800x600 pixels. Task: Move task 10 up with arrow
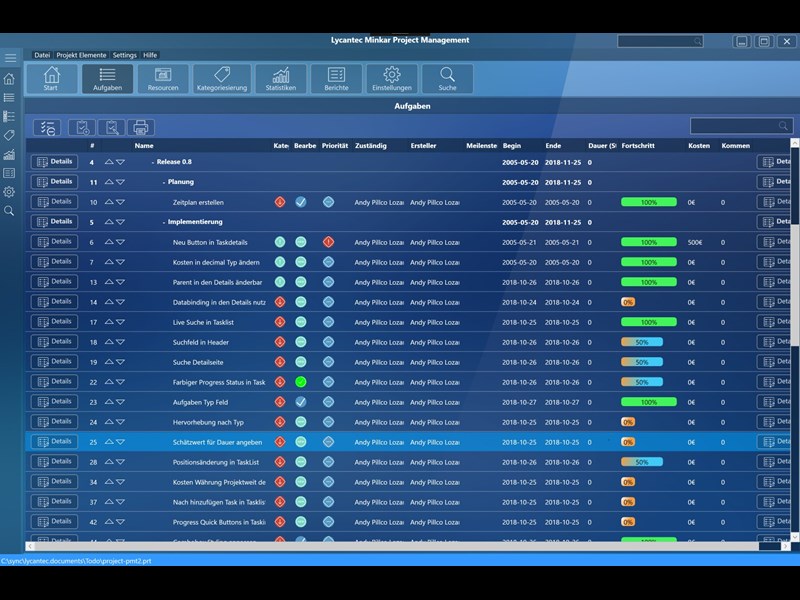pos(109,202)
